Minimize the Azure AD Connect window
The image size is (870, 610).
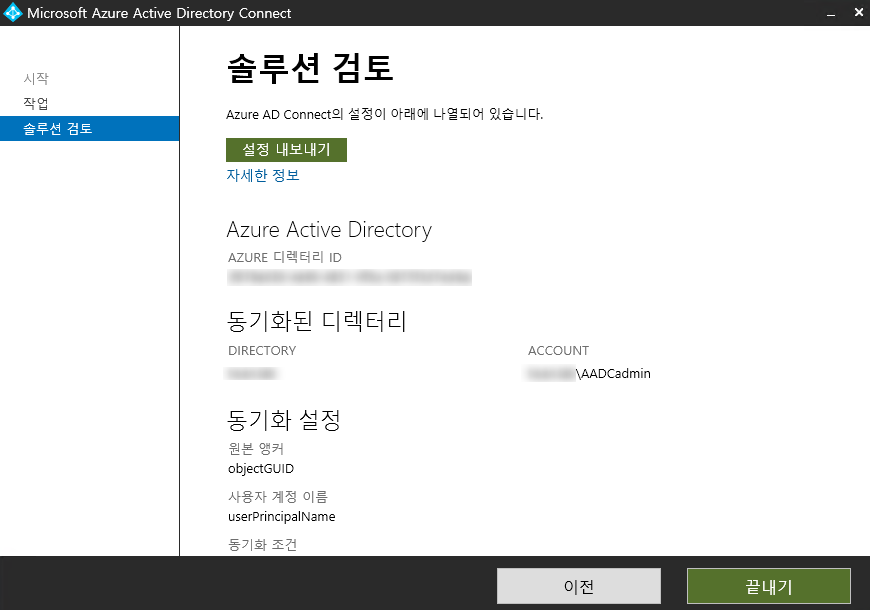coord(831,13)
